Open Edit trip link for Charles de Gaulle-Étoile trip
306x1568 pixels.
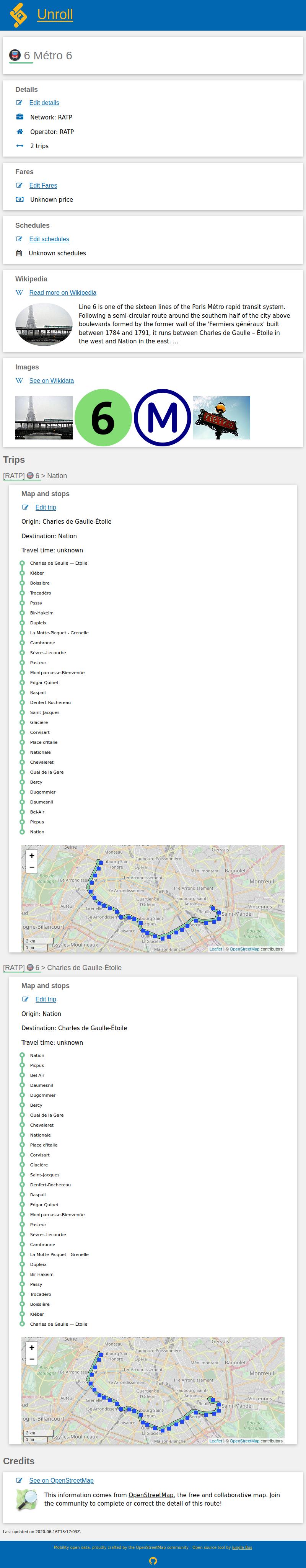pyautogui.click(x=46, y=1000)
